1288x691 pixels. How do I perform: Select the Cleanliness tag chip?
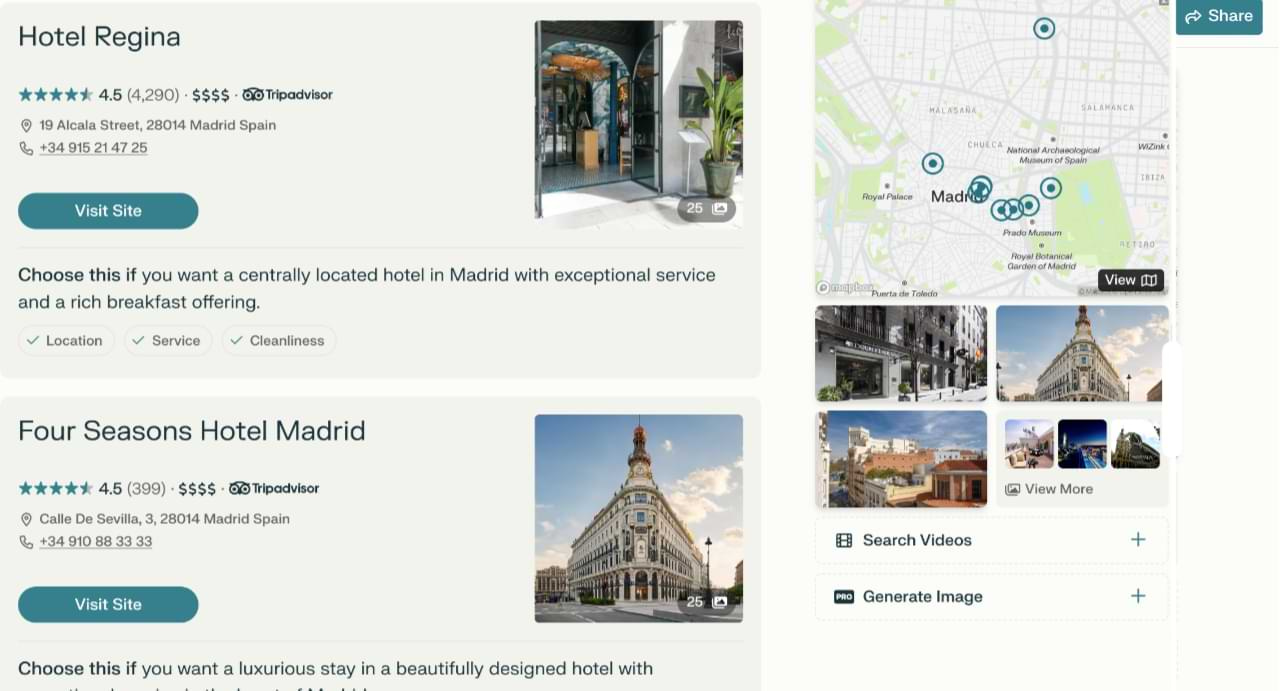[x=279, y=341]
